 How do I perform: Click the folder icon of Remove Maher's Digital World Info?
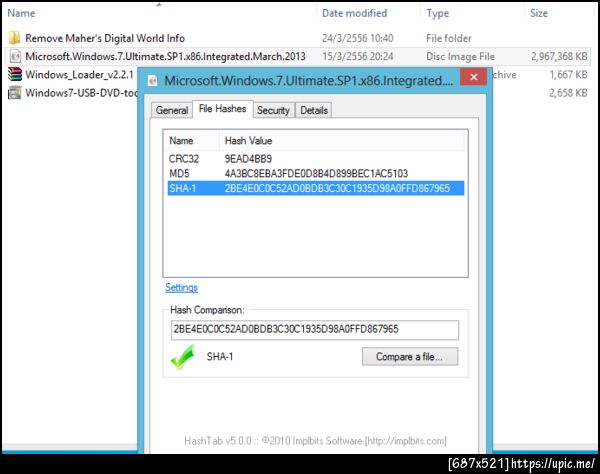[15, 38]
